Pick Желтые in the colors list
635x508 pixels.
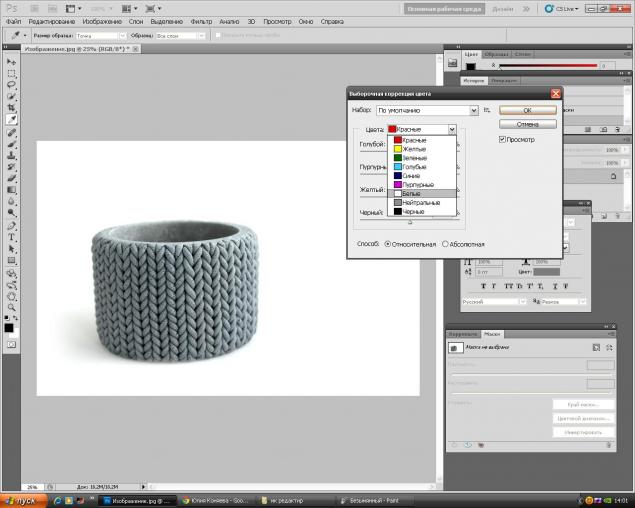click(x=422, y=149)
